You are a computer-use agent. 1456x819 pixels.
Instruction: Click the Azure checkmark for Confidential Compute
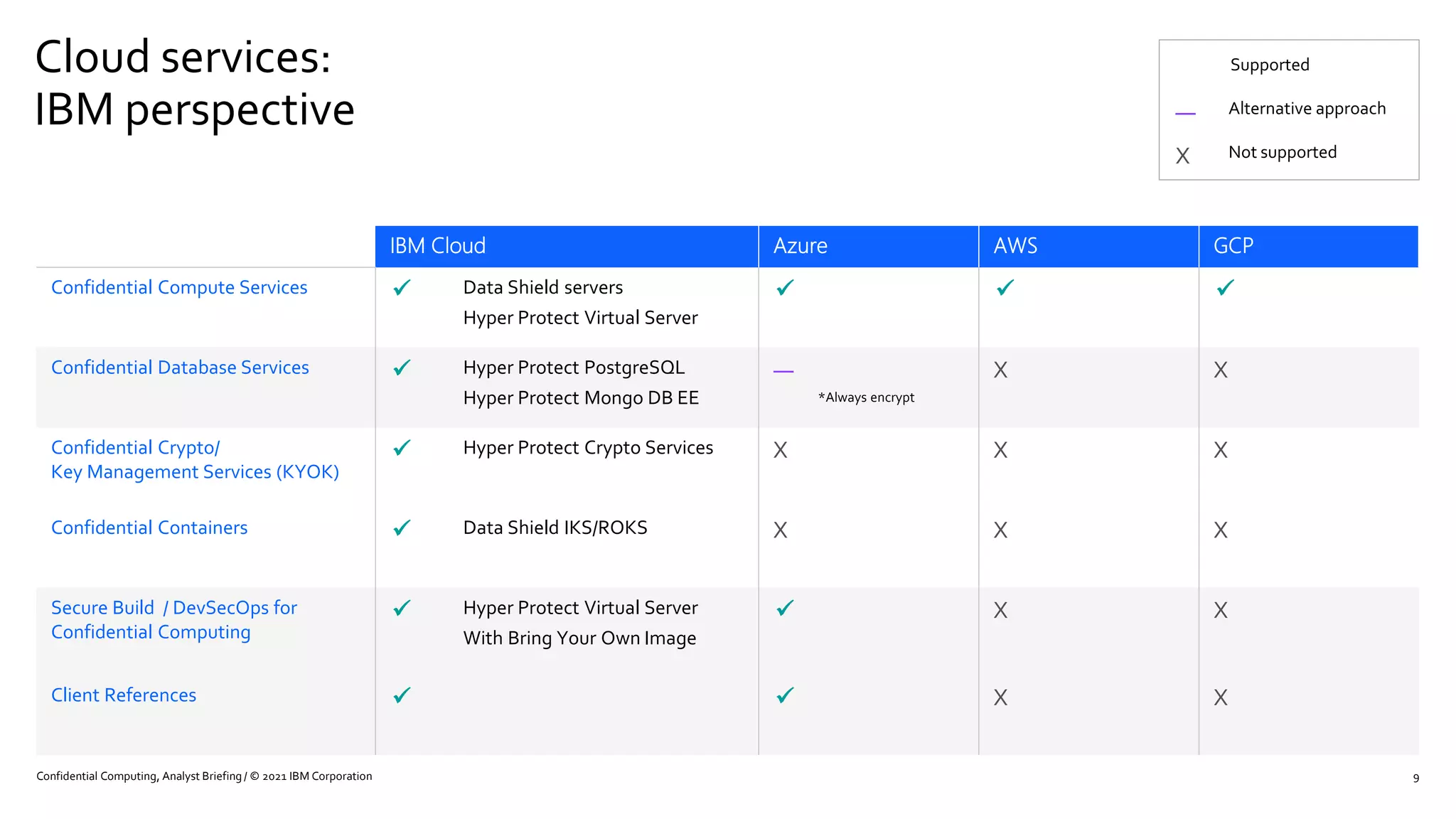[785, 288]
